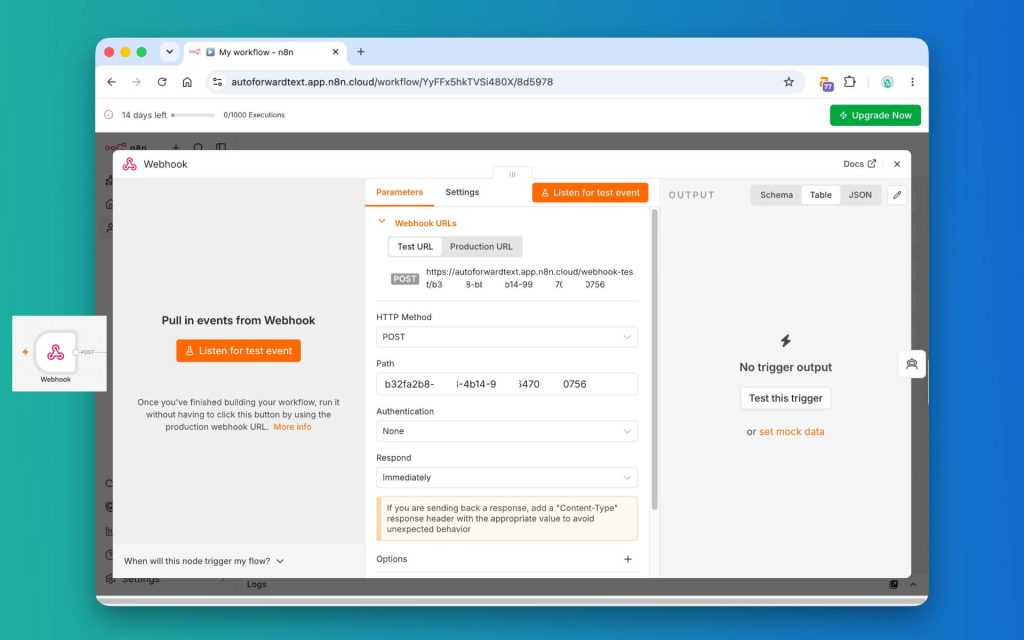Open the More info link

[292, 426]
